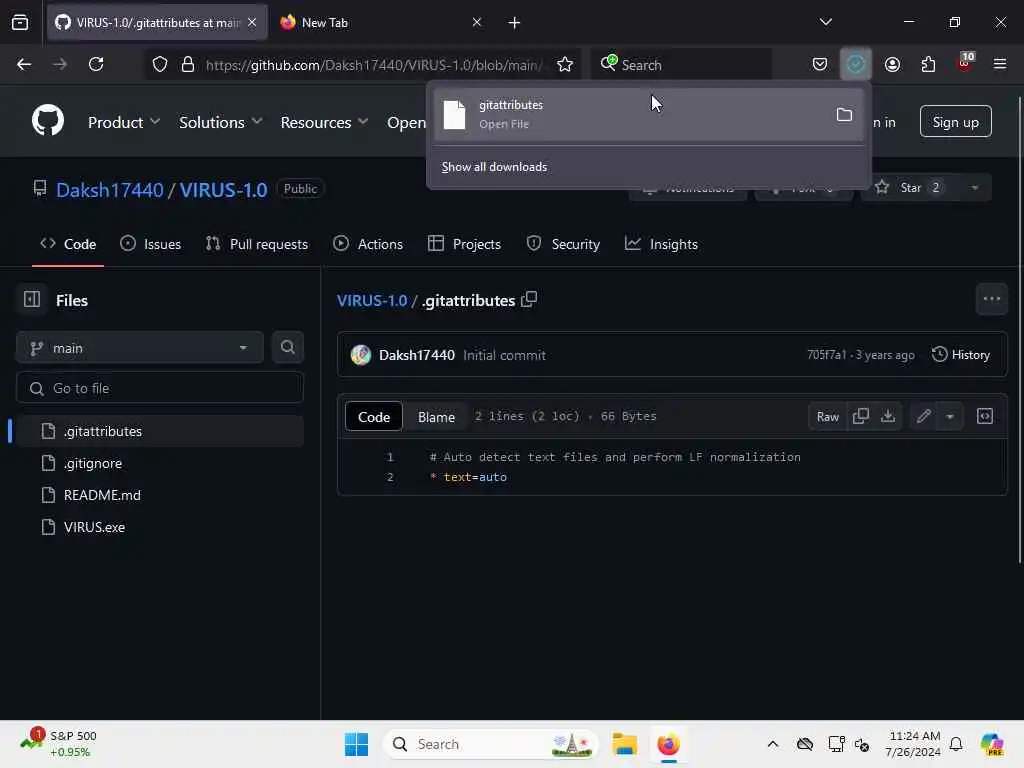Screen dimensions: 1024x768
Task: Open the Raw file view
Action: (827, 416)
